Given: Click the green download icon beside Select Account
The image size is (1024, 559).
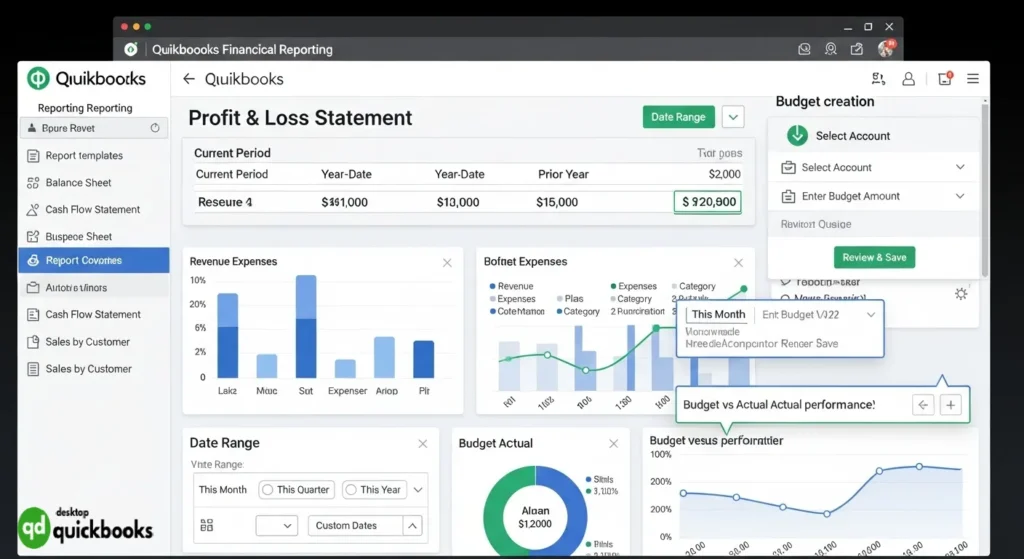Looking at the screenshot, I should [x=797, y=136].
